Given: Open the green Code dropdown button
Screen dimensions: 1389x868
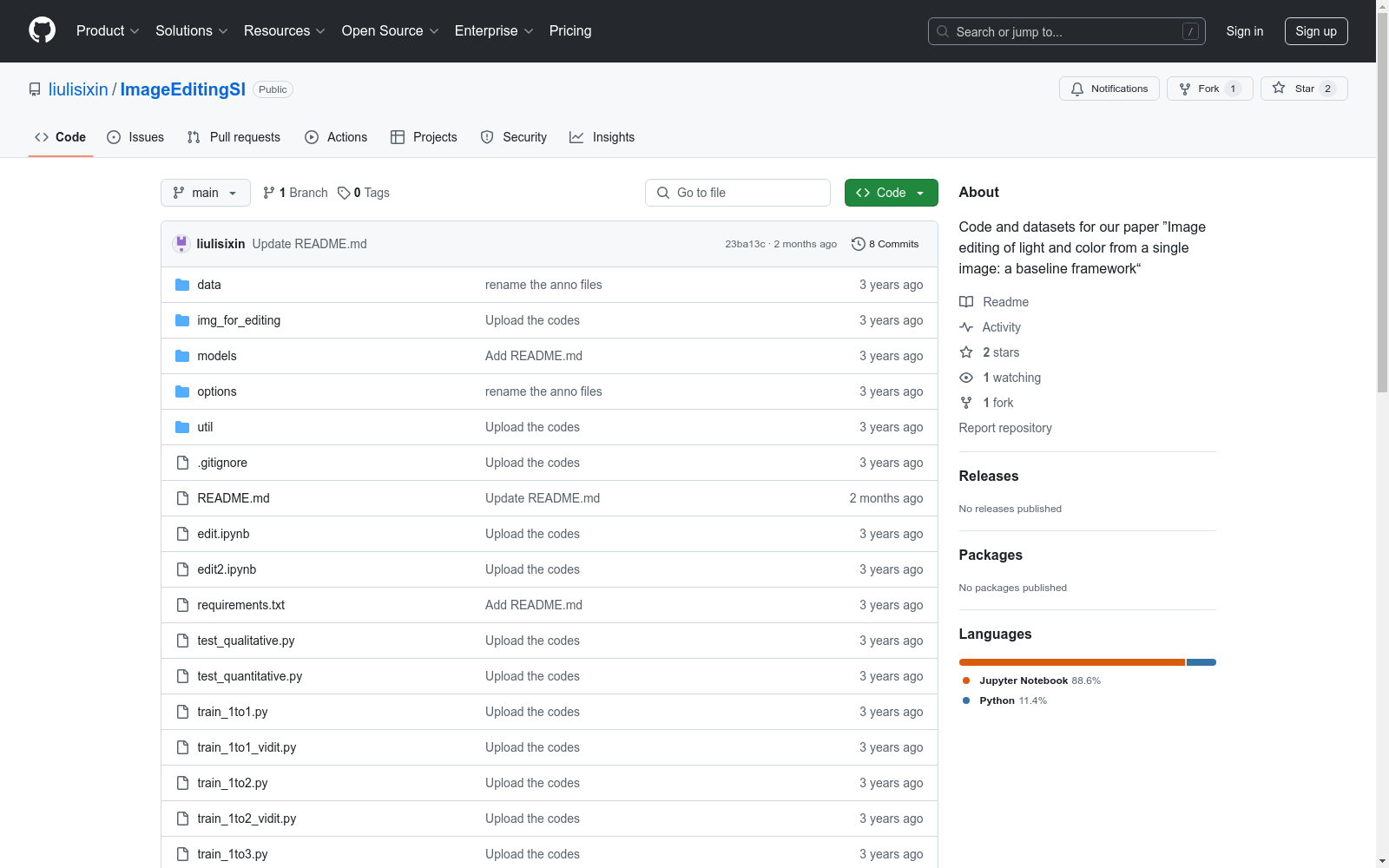Looking at the screenshot, I should click(891, 193).
